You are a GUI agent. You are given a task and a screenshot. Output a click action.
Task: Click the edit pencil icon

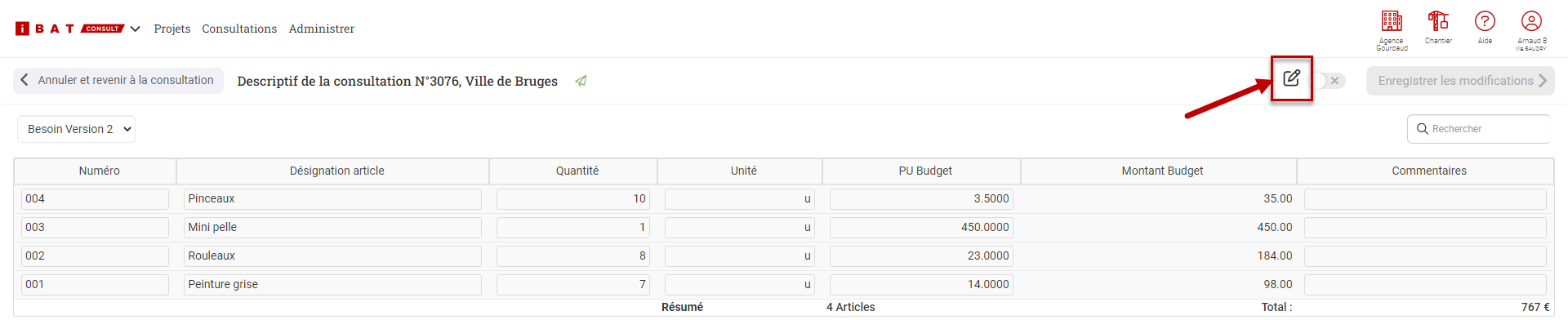tap(1291, 78)
